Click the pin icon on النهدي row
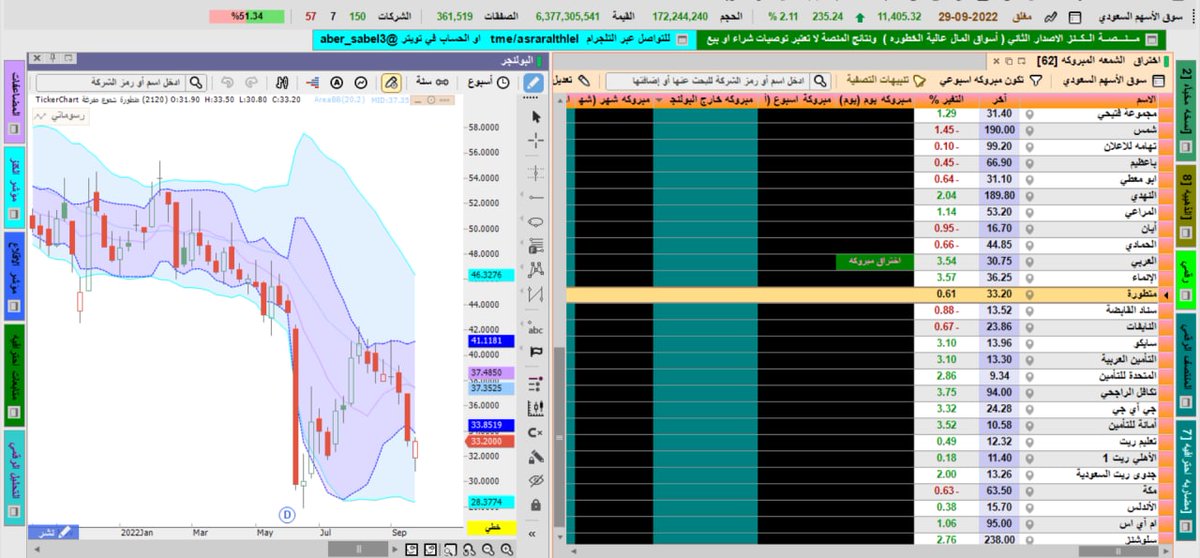Screen dimensions: 1200x558 coord(1030,196)
